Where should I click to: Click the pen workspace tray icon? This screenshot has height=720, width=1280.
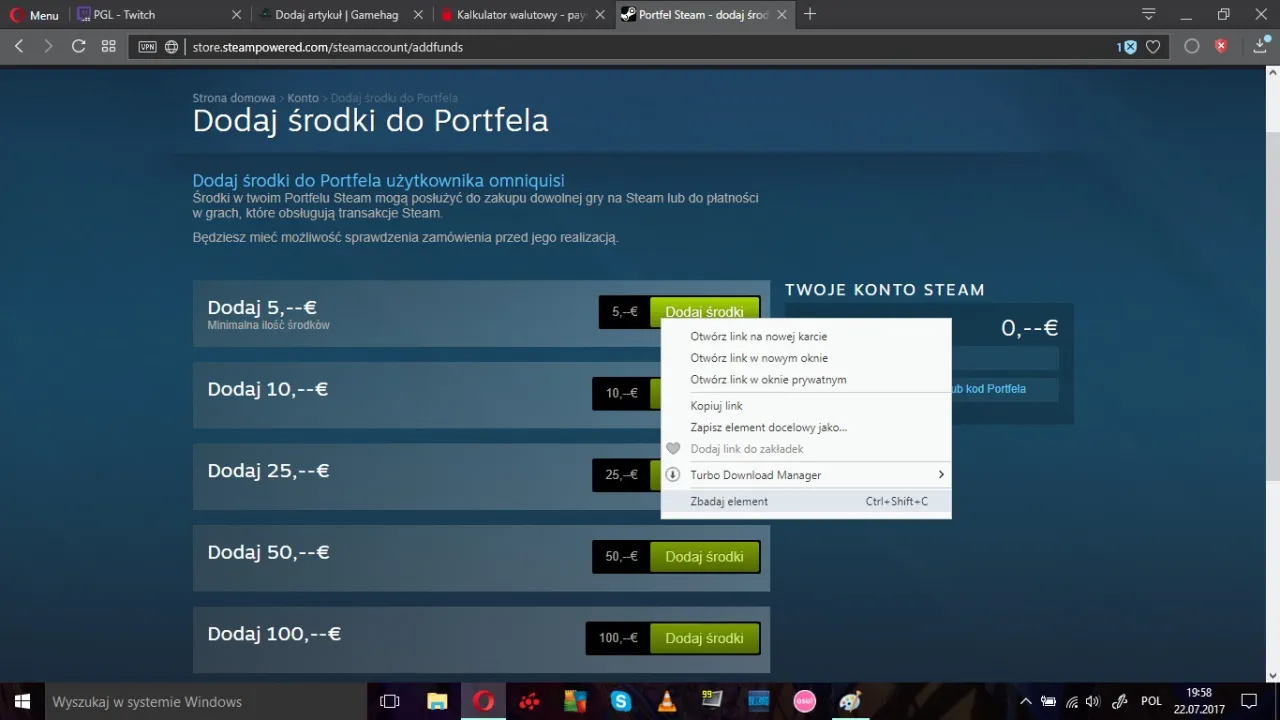pos(1120,702)
